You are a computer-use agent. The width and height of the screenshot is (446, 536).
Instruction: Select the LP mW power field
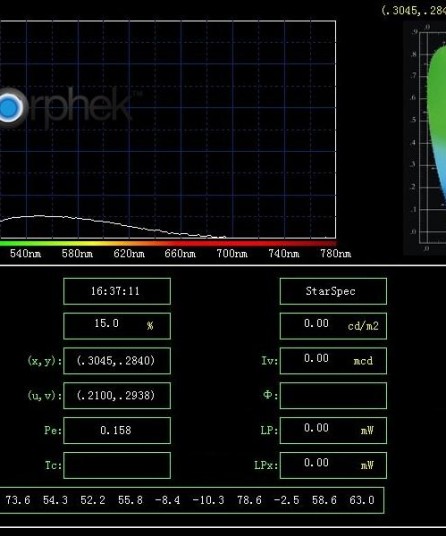coord(333,431)
